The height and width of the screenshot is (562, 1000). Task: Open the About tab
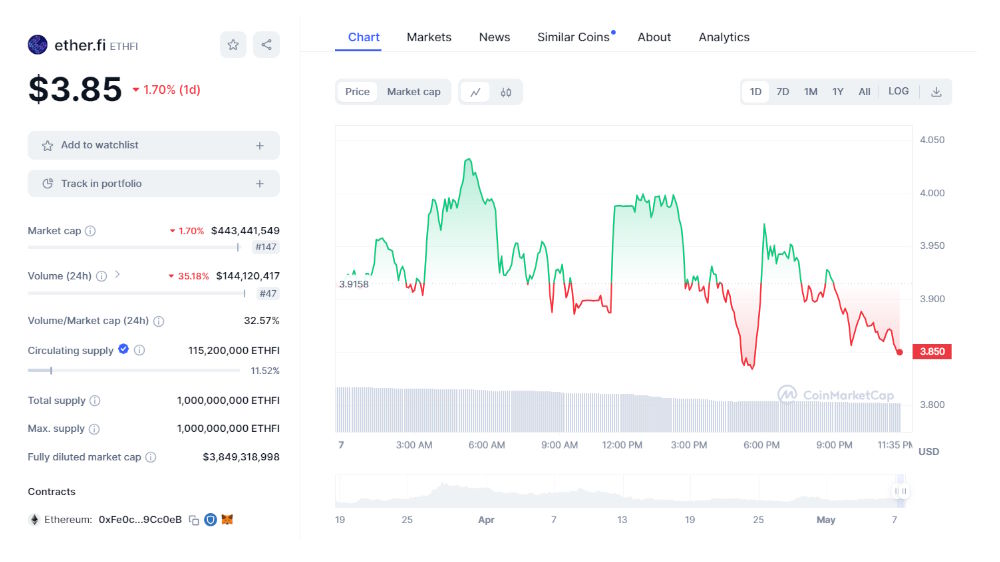654,37
